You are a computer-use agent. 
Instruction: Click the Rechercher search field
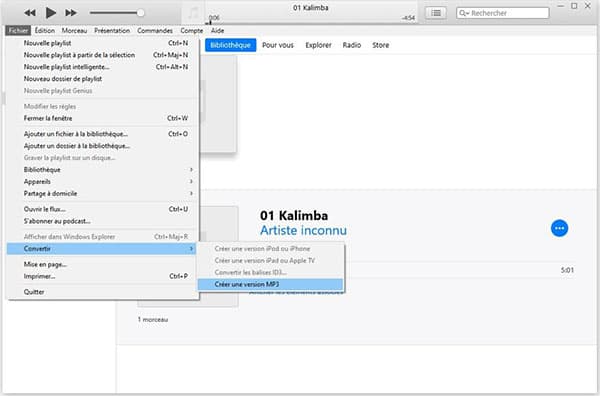(503, 13)
